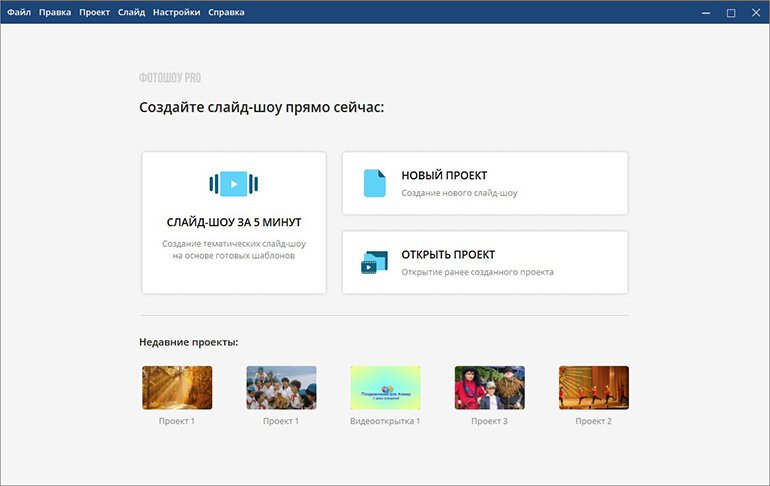Click the ОТКРЫТЬ ПРОЕКТ title
Image resolution: width=770 pixels, height=486 pixels.
tap(448, 255)
